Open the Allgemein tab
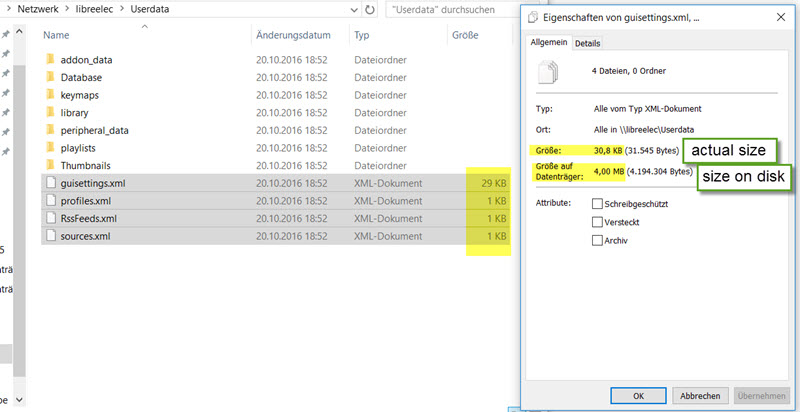800x412 pixels. 549,42
